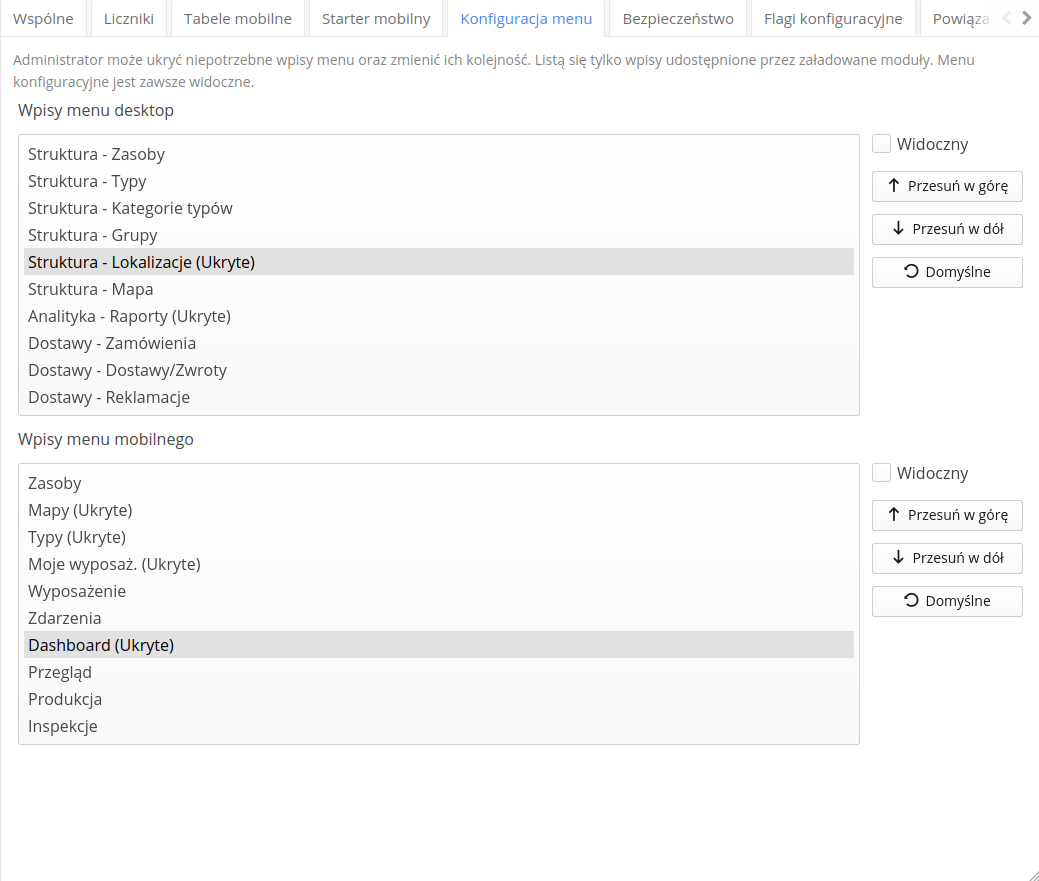Select Dostawy - Dostawy/Zwroty entry
The width and height of the screenshot is (1039, 881).
point(439,370)
